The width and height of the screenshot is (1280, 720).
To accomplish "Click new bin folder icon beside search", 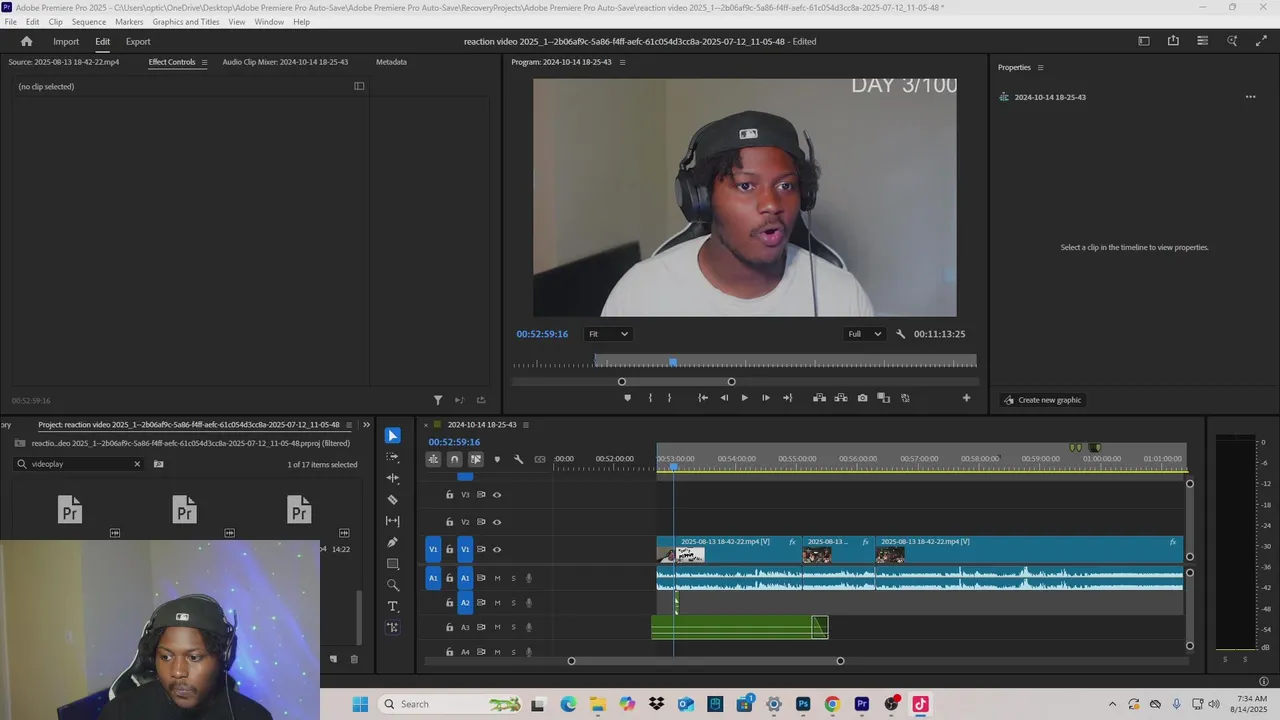I will 158,464.
